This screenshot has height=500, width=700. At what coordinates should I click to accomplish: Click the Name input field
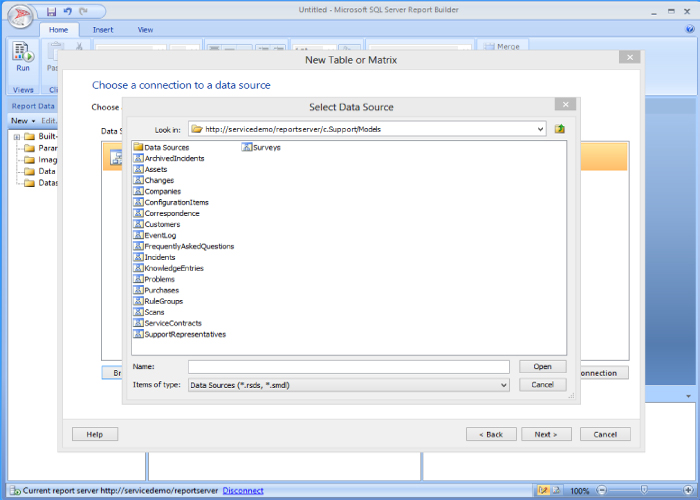[x=349, y=367]
